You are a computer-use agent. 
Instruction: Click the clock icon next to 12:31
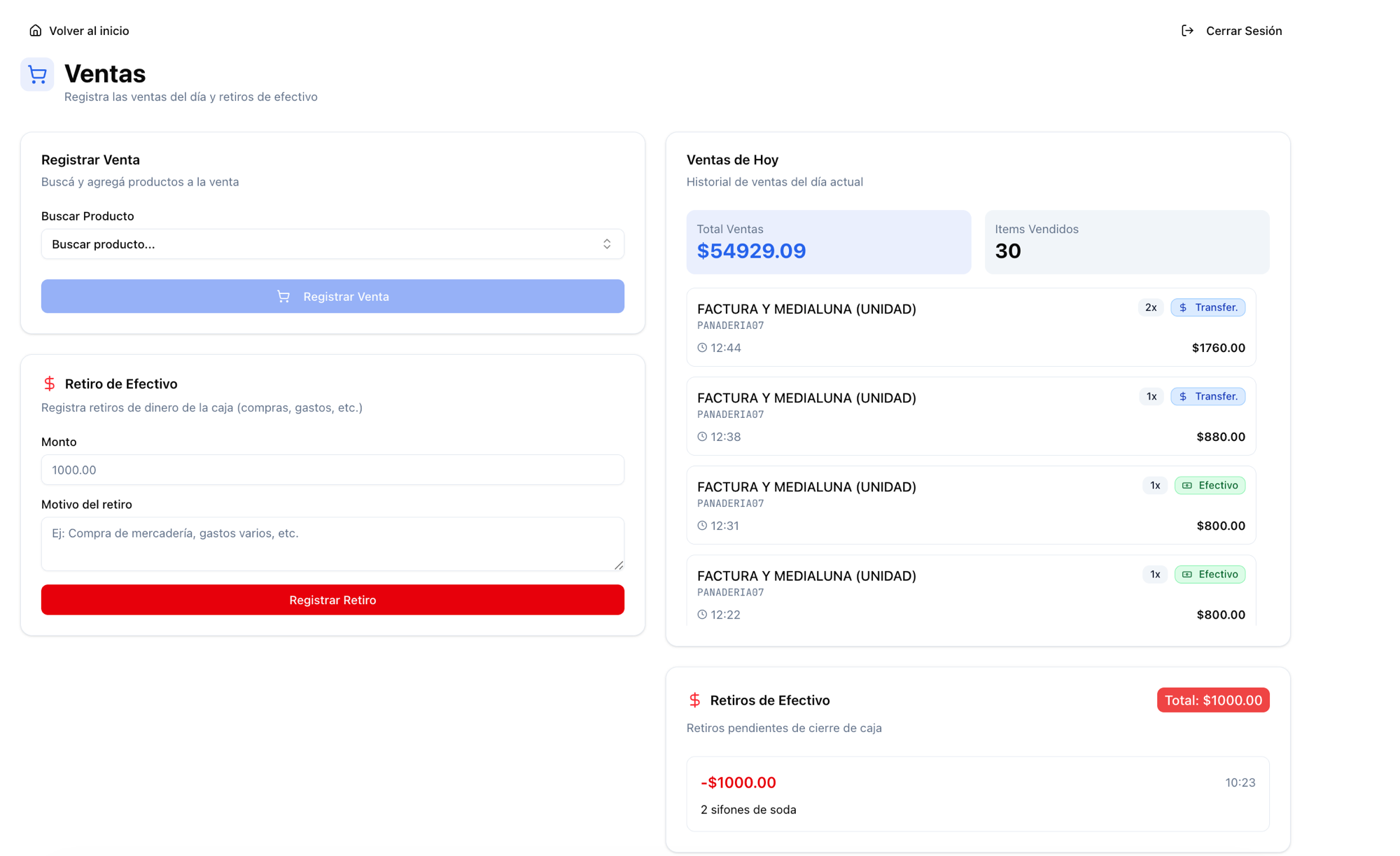click(x=702, y=526)
